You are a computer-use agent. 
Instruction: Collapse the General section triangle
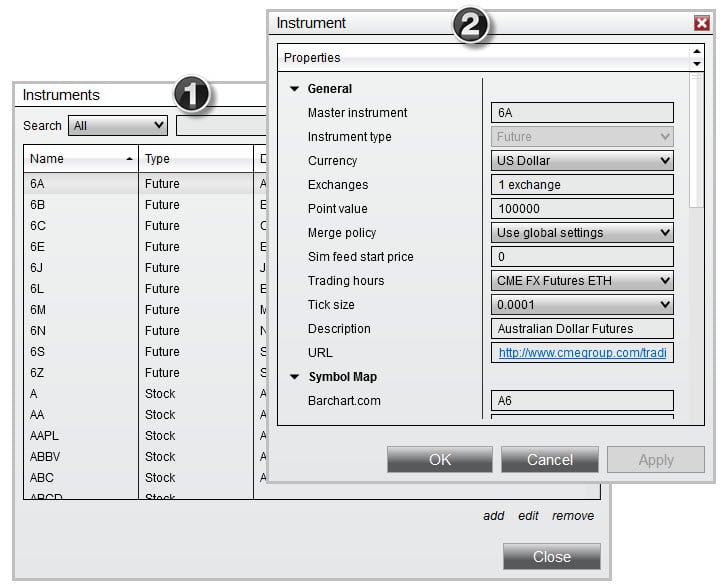pyautogui.click(x=294, y=89)
